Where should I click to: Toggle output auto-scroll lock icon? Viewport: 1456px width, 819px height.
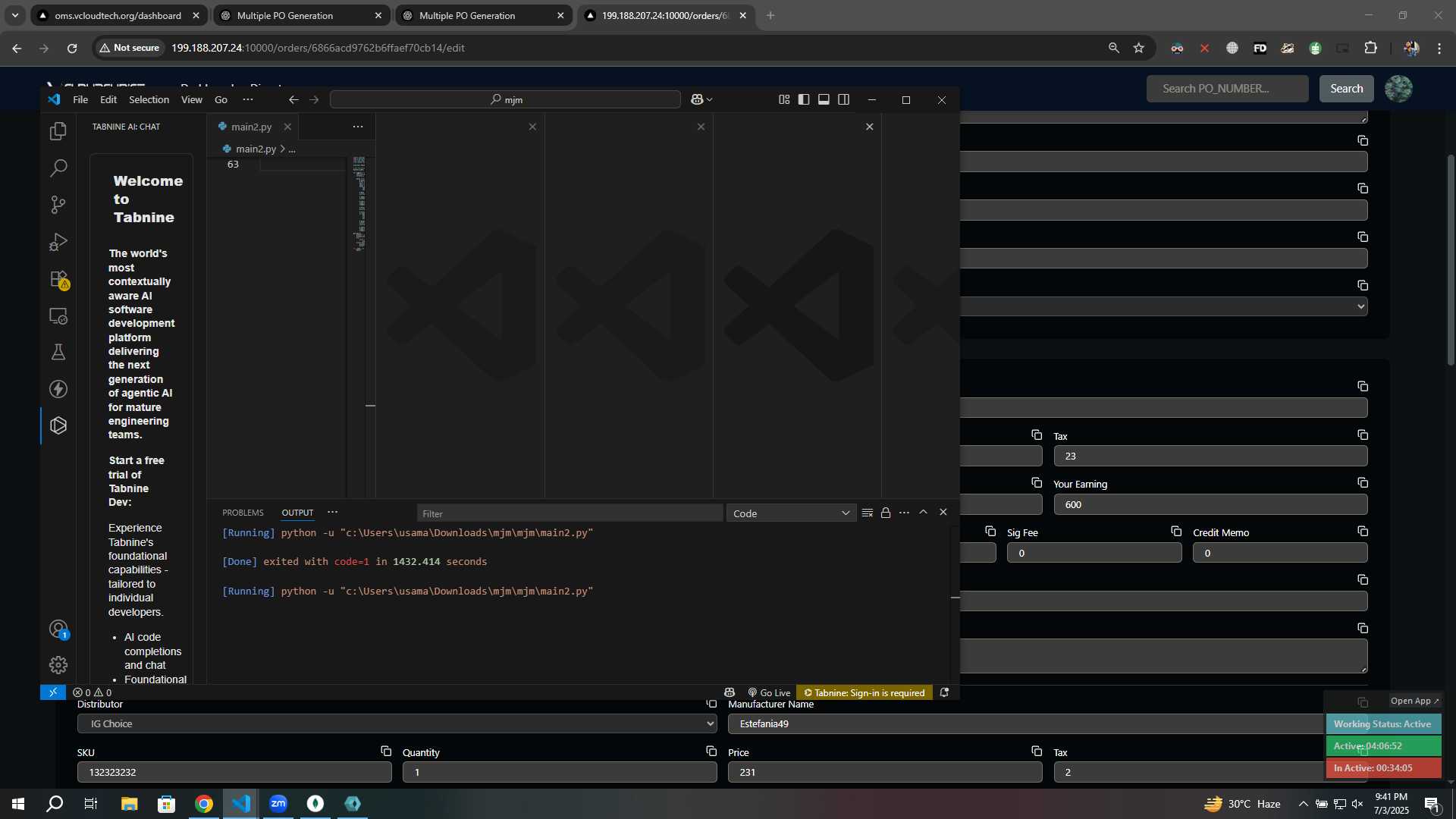click(886, 513)
